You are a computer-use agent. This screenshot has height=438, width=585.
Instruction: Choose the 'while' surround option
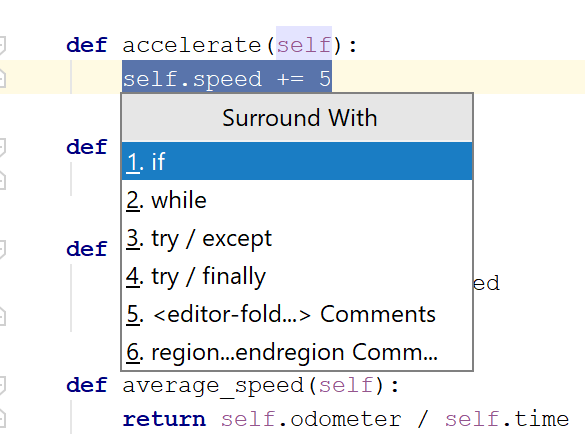pyautogui.click(x=297, y=200)
